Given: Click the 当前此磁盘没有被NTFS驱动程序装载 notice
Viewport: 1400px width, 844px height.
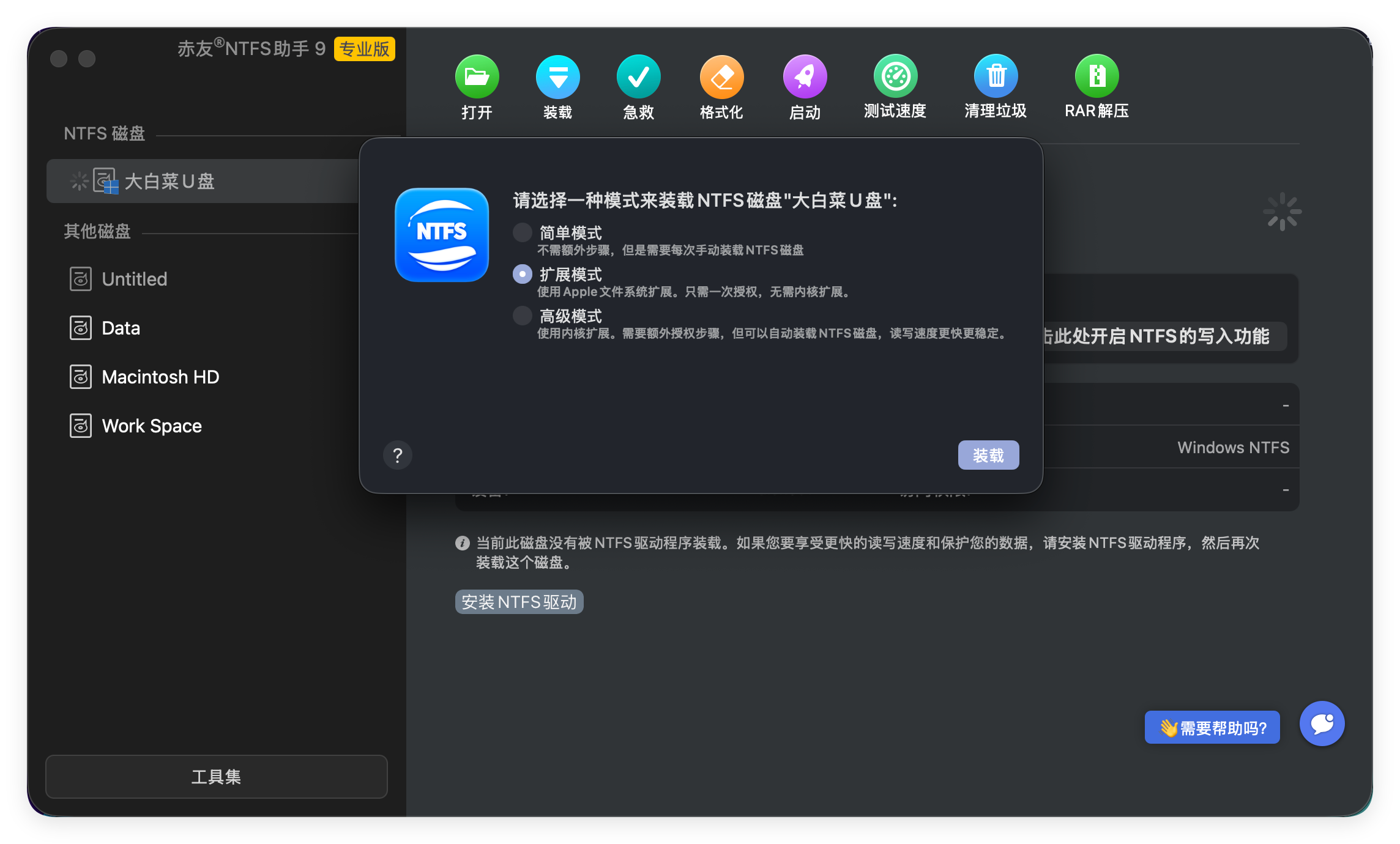Looking at the screenshot, I should 868,552.
